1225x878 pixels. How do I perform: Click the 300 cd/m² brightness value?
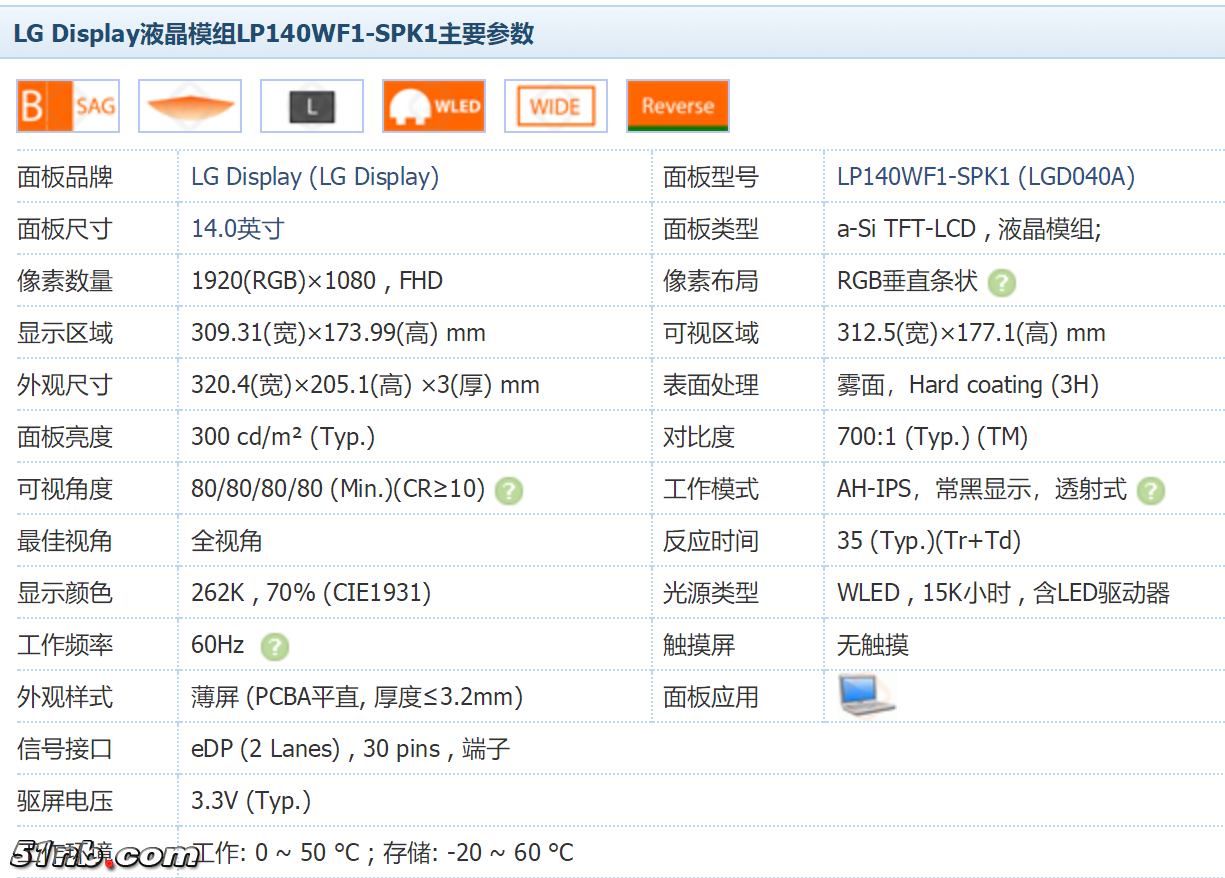[x=283, y=437]
